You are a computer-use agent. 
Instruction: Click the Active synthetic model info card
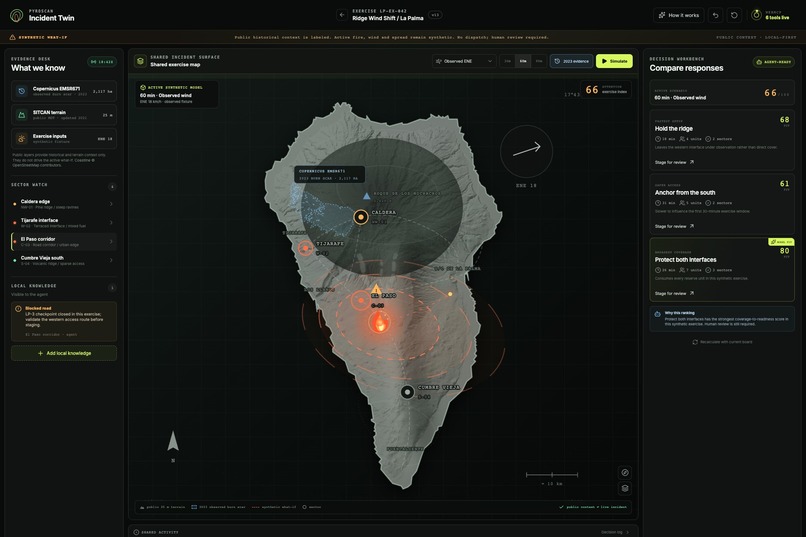click(177, 95)
